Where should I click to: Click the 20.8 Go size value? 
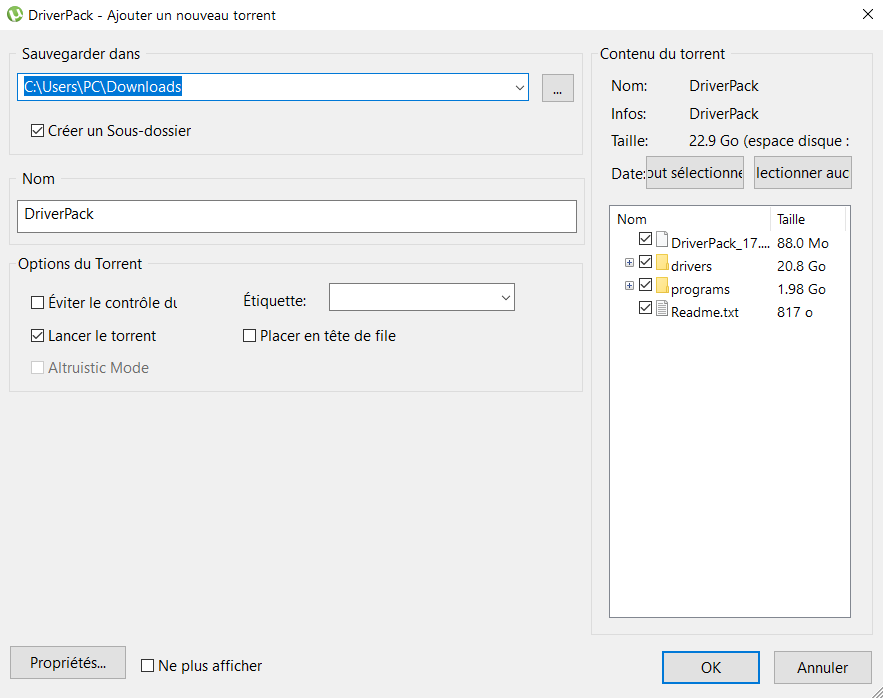[801, 266]
